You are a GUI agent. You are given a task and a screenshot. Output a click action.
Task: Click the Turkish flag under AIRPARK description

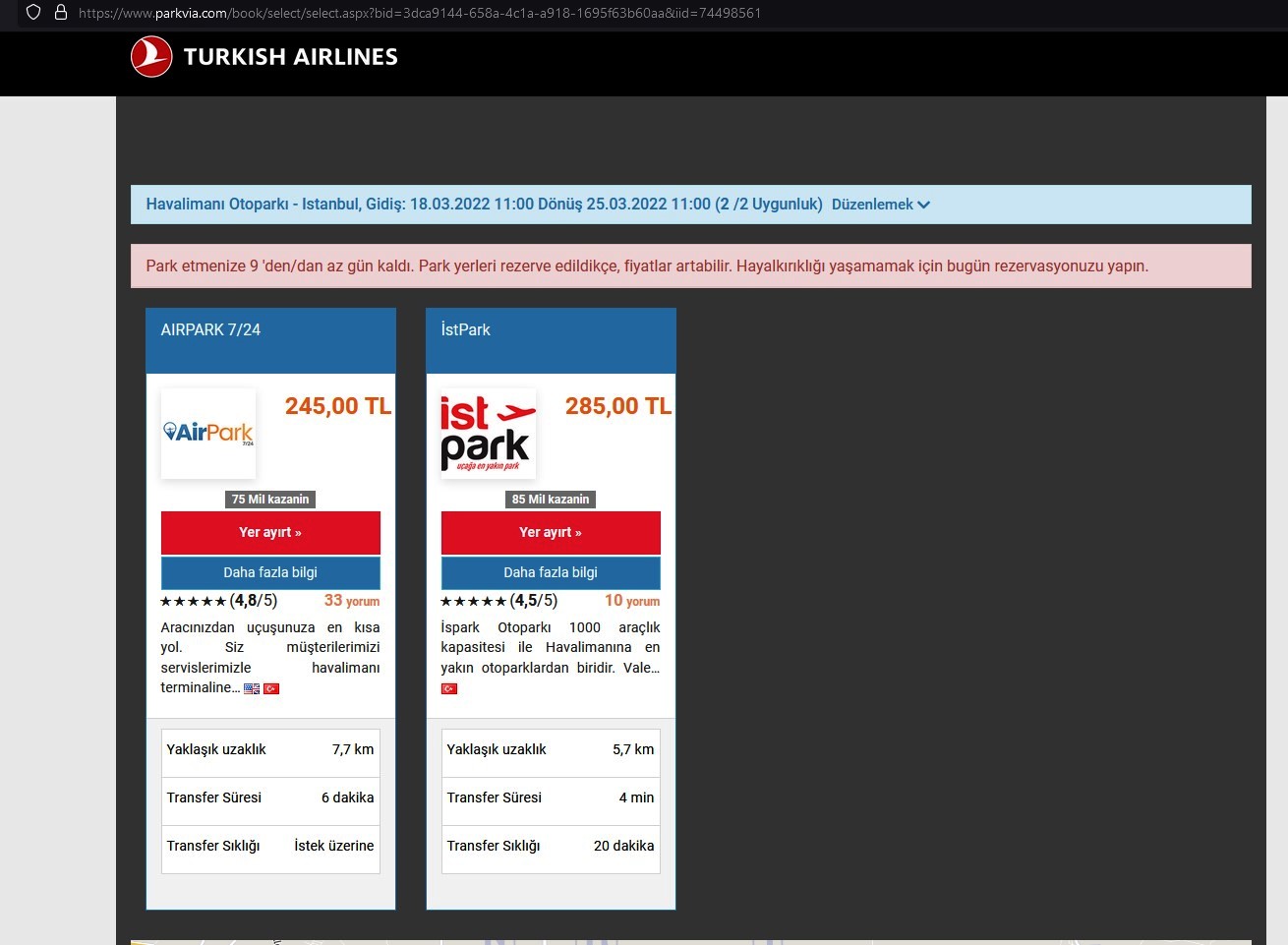click(271, 688)
